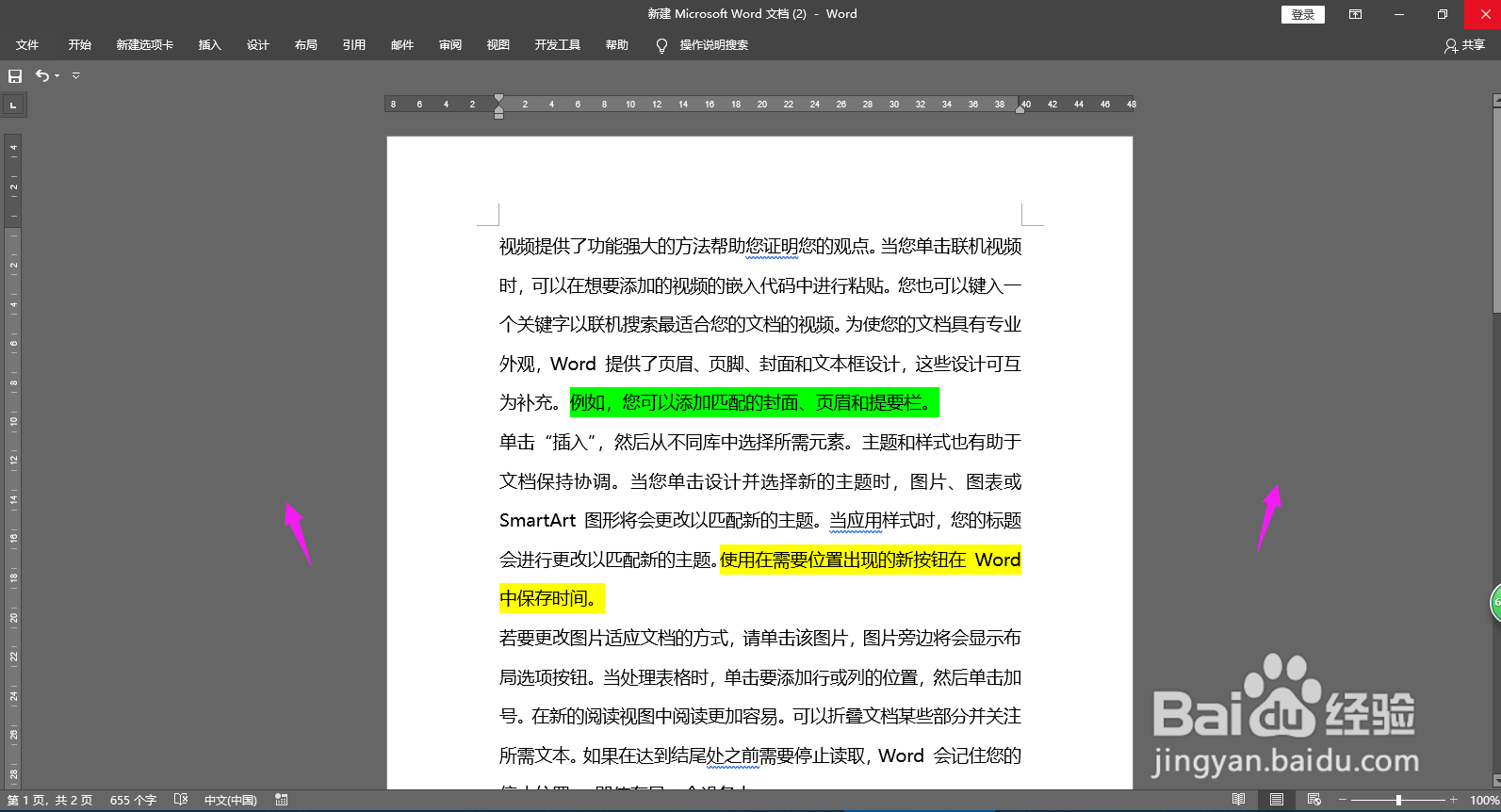Open Customize Quick Access Toolbar dropdown
Viewport: 1501px width, 812px height.
[x=76, y=75]
